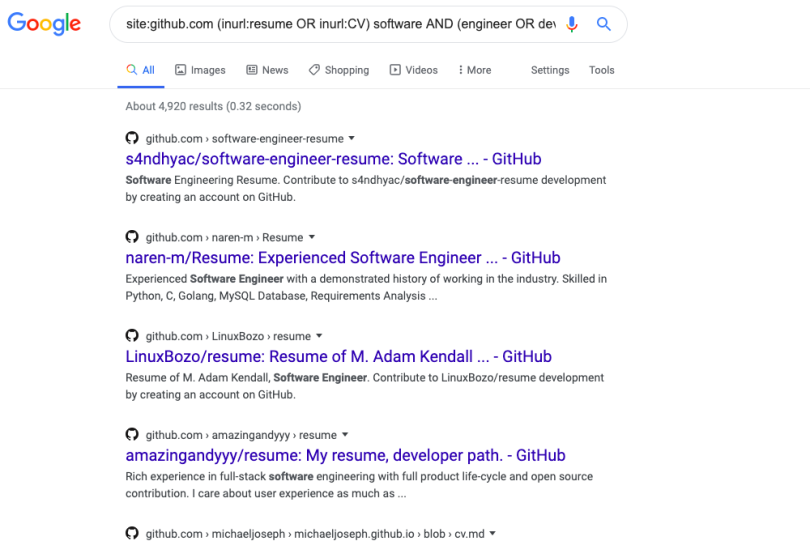Click GitHub favicon of software-engineer-resume result

[x=132, y=138]
